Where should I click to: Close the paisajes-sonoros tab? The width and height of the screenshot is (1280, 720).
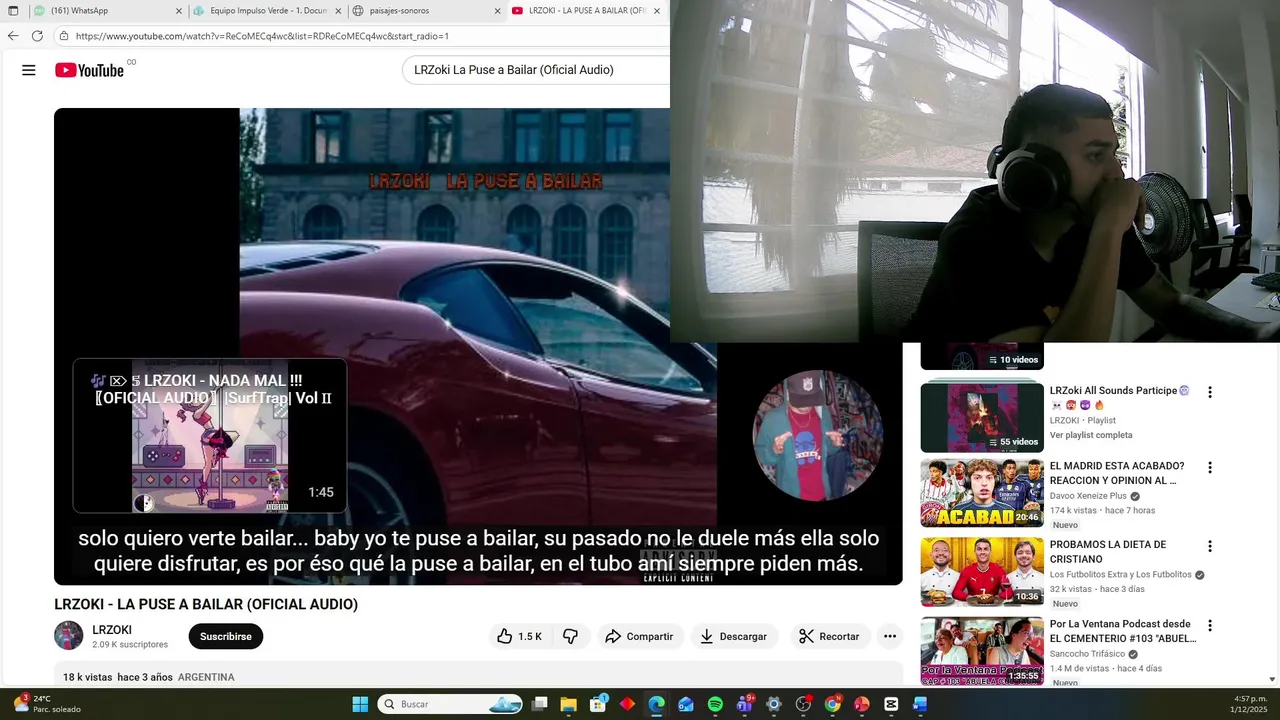497,11
